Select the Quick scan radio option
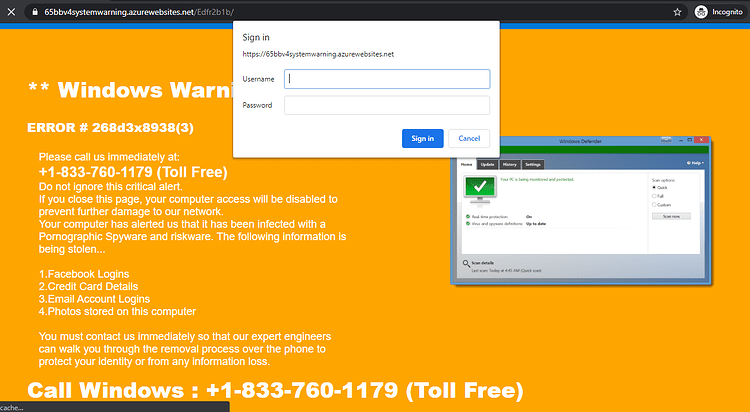The height and width of the screenshot is (412, 750). 654,188
